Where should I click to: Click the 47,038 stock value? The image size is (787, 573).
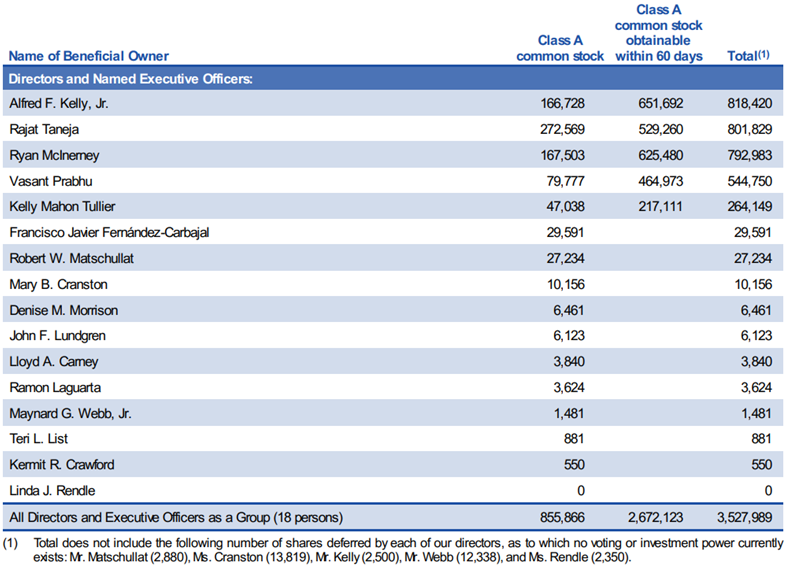pos(566,207)
